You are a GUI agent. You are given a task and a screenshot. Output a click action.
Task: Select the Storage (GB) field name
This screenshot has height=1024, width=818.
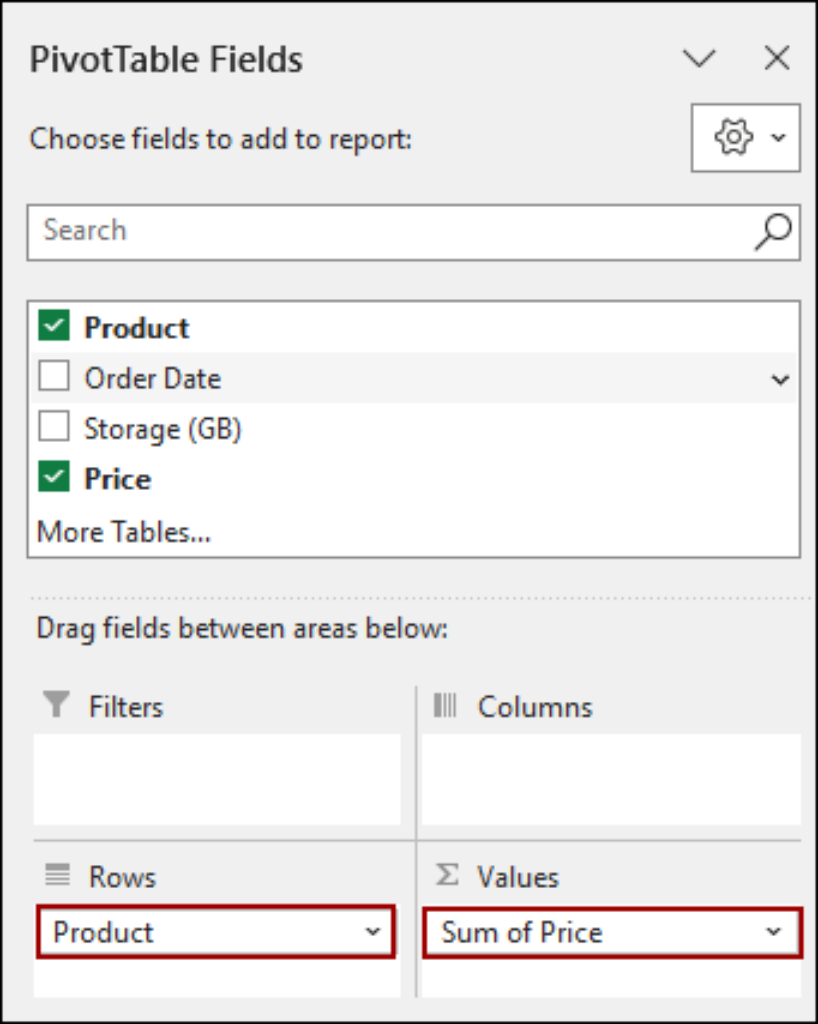(163, 429)
